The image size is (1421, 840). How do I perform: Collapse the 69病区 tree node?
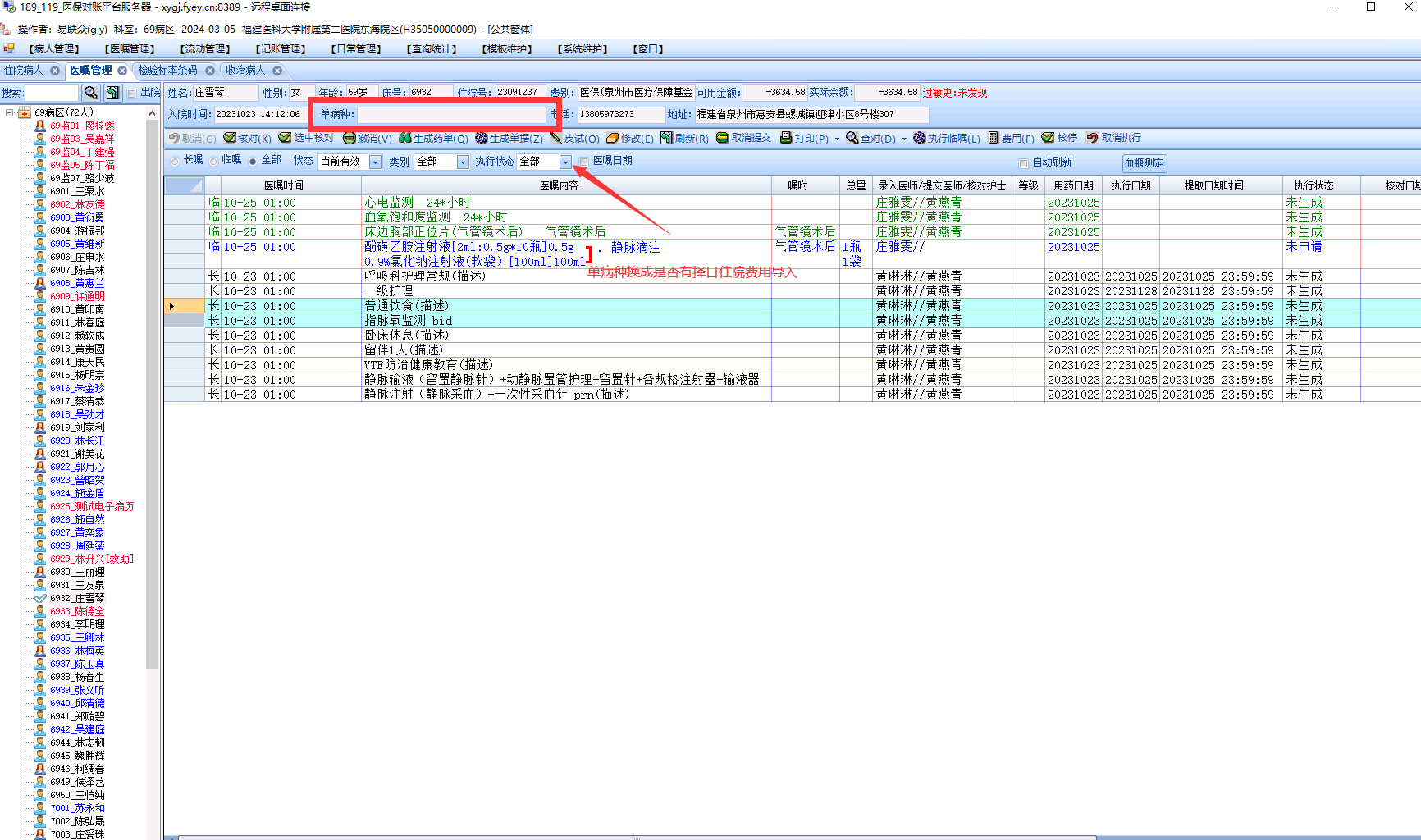pos(10,112)
